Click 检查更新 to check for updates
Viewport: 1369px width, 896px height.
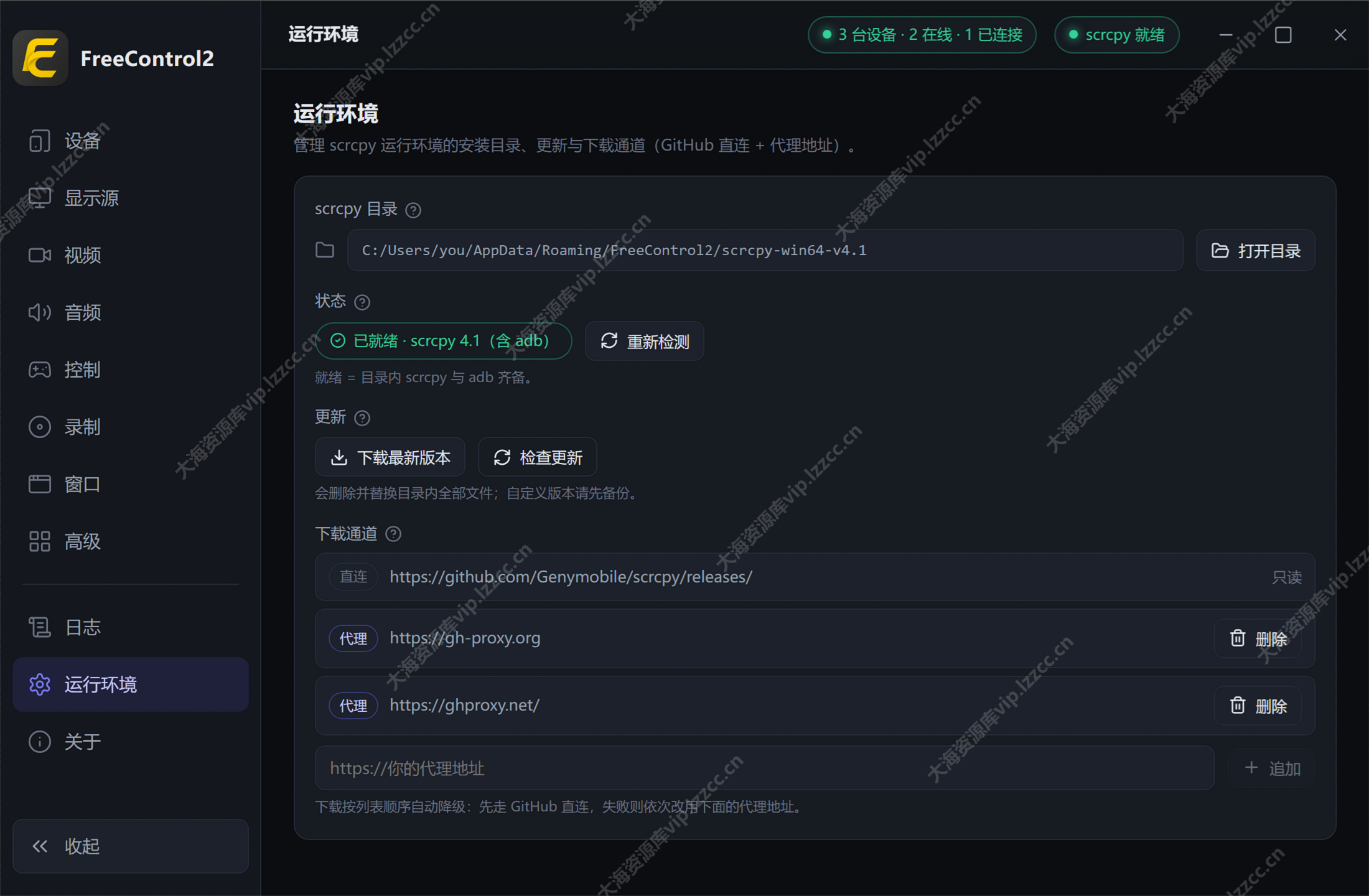[x=538, y=457]
